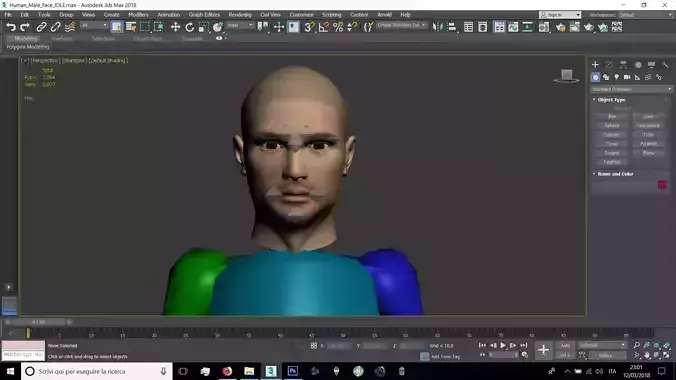Image resolution: width=676 pixels, height=380 pixels.
Task: Open the Animation menu
Action: coord(169,15)
